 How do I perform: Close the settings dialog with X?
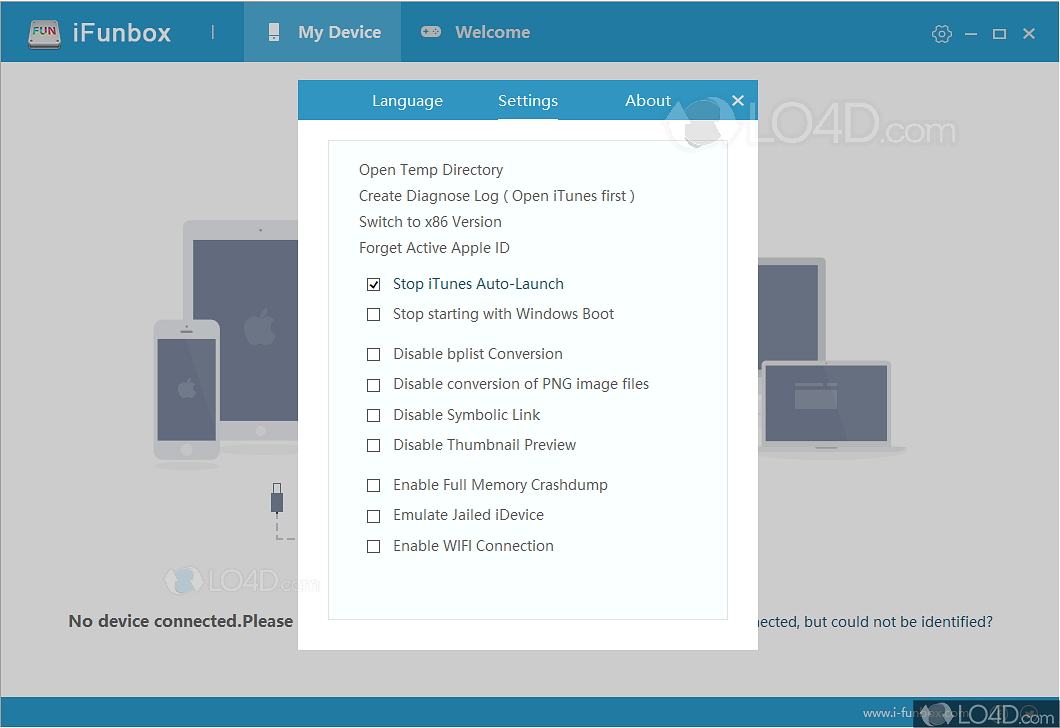(x=738, y=101)
